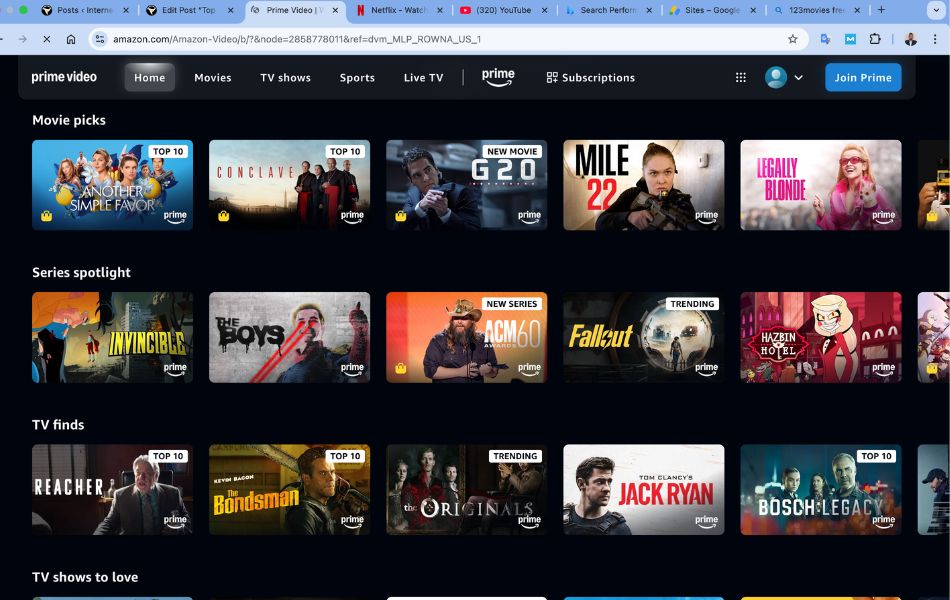Open the Jack Ryan series card
The height and width of the screenshot is (600, 950).
643,490
